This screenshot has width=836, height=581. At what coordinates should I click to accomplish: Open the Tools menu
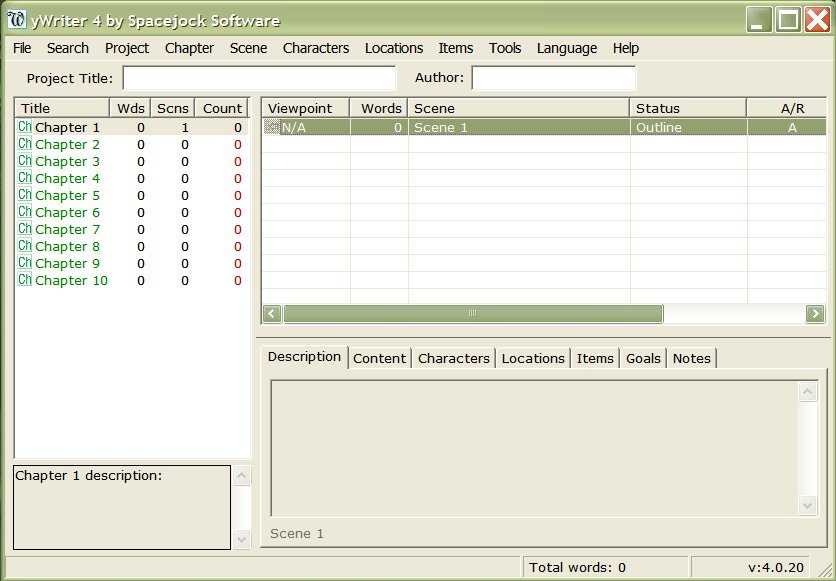(505, 48)
